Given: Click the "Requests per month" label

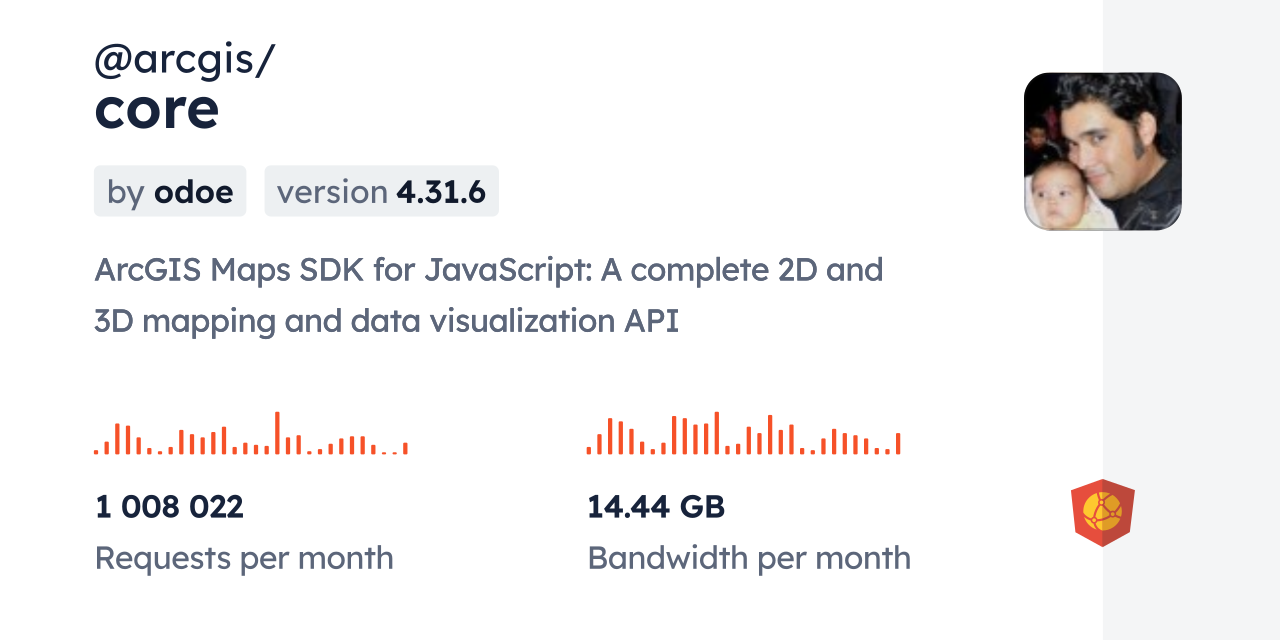Looking at the screenshot, I should click(244, 558).
